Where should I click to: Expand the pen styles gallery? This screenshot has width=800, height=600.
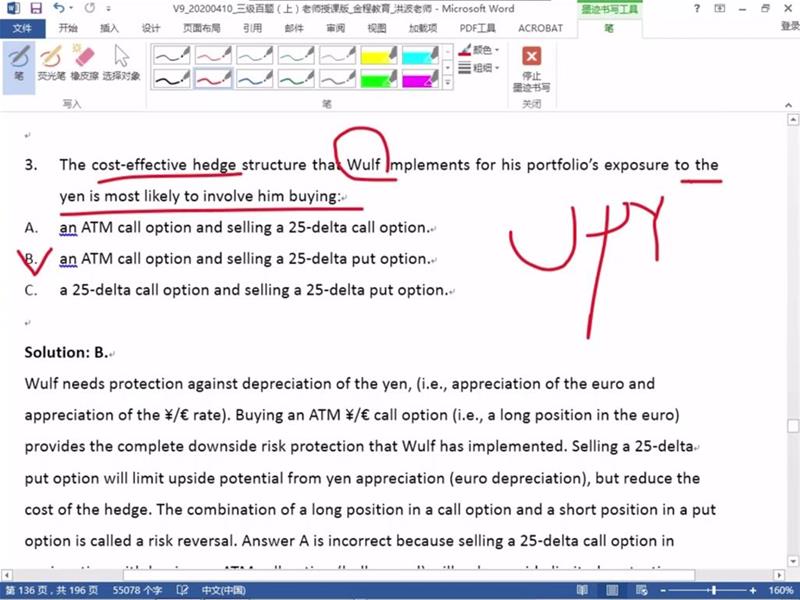point(448,83)
